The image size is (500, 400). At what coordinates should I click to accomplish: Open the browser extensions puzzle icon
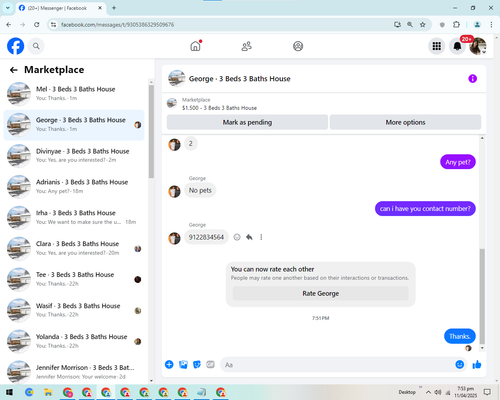tap(456, 25)
